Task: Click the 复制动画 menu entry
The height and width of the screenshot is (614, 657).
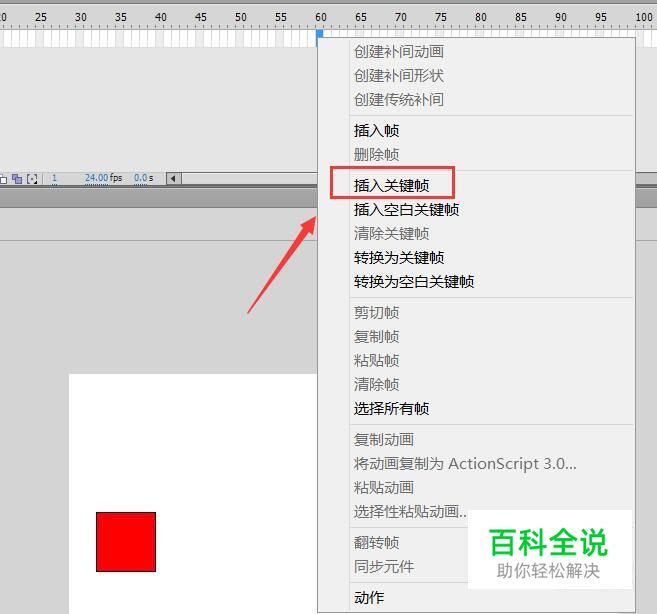Action: click(x=384, y=440)
